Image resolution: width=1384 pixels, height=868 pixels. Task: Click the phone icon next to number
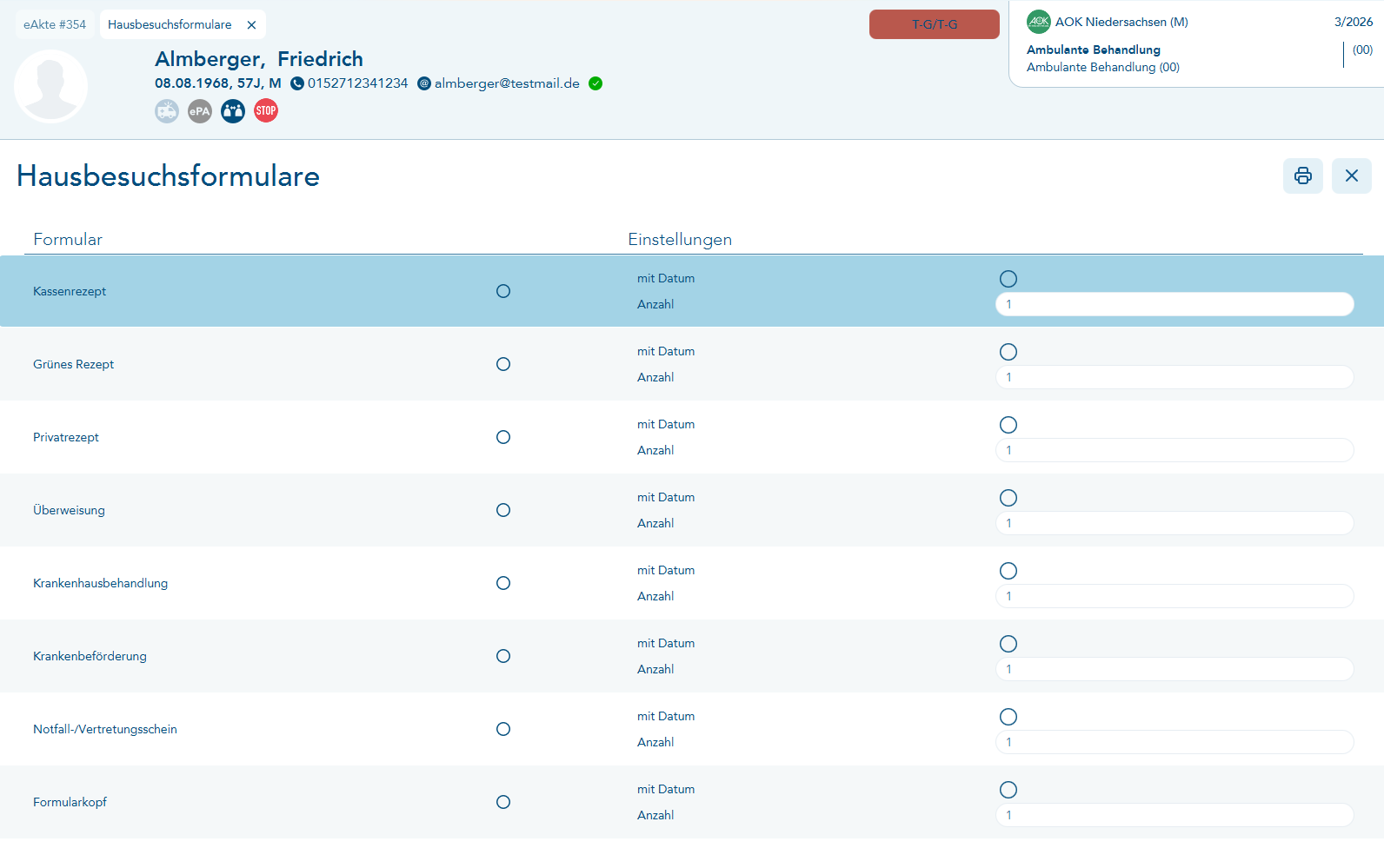pyautogui.click(x=297, y=83)
